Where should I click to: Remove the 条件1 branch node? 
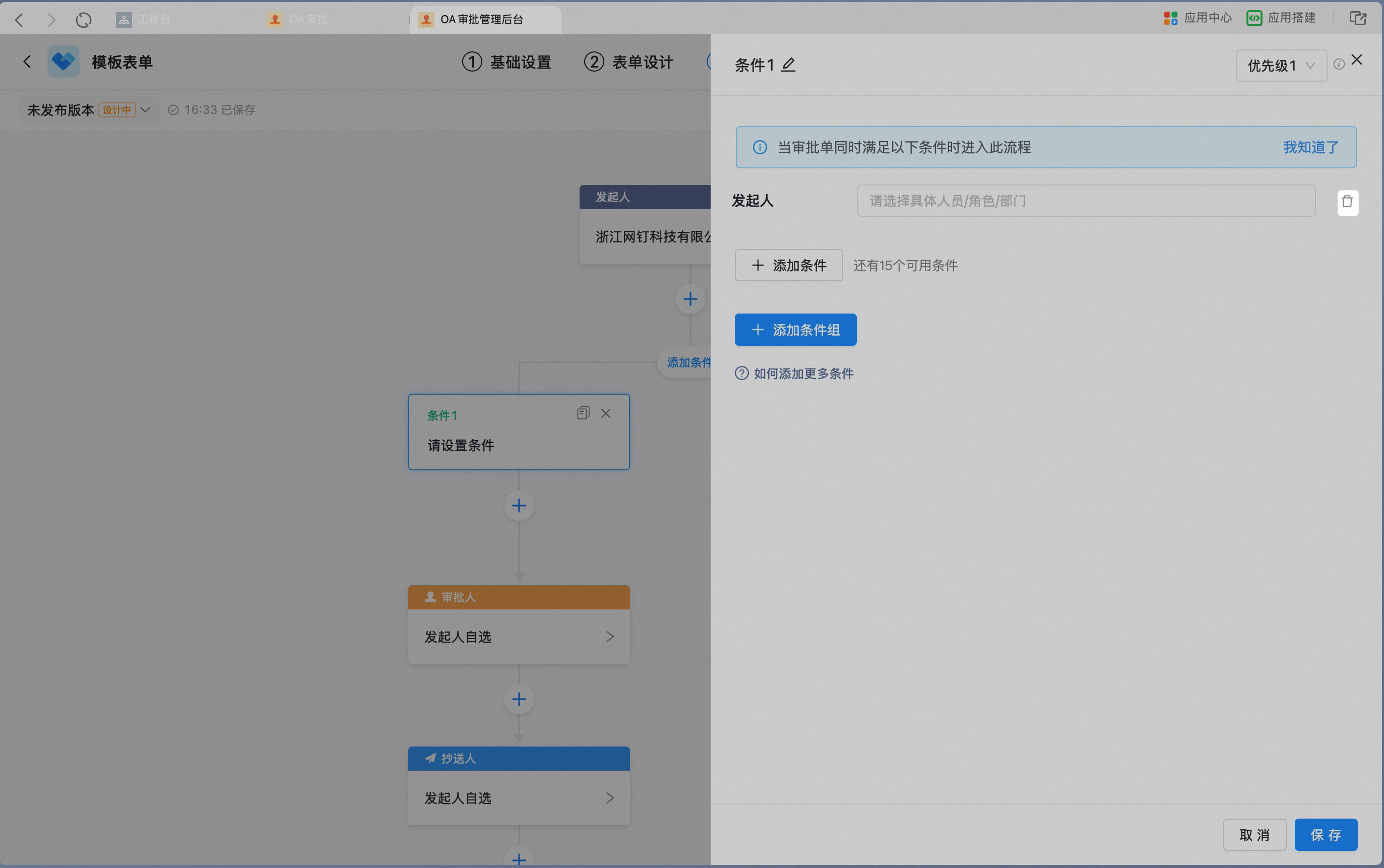(x=606, y=413)
